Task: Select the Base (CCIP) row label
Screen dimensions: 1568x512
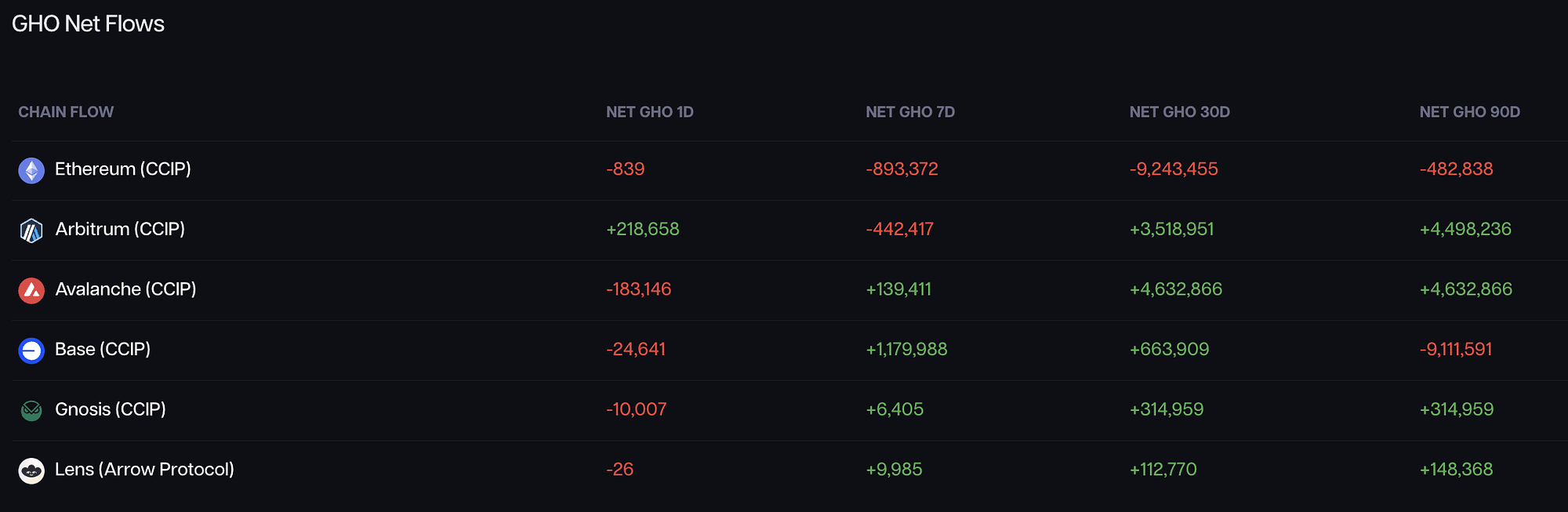Action: click(x=103, y=349)
